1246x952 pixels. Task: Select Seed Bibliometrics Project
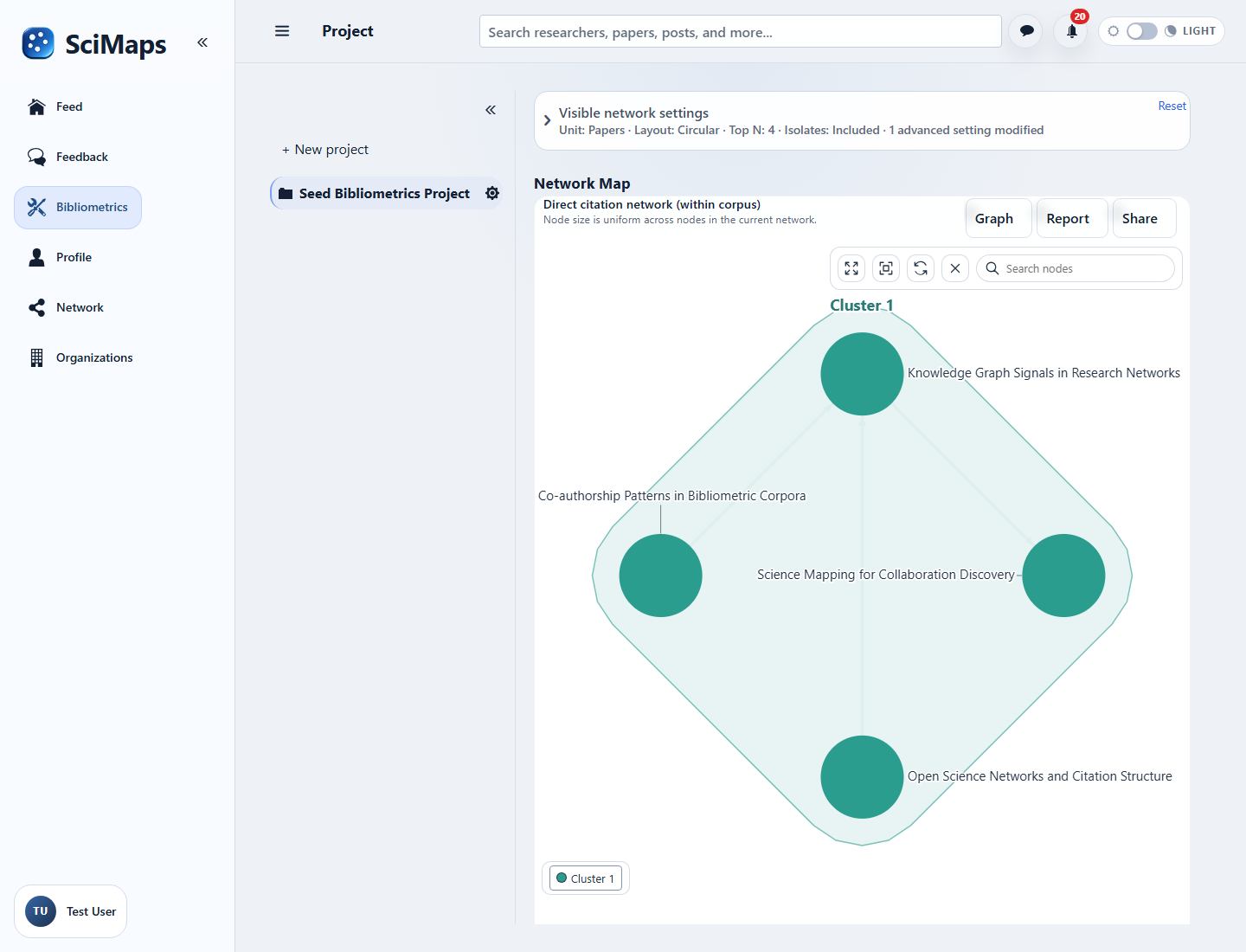[384, 193]
